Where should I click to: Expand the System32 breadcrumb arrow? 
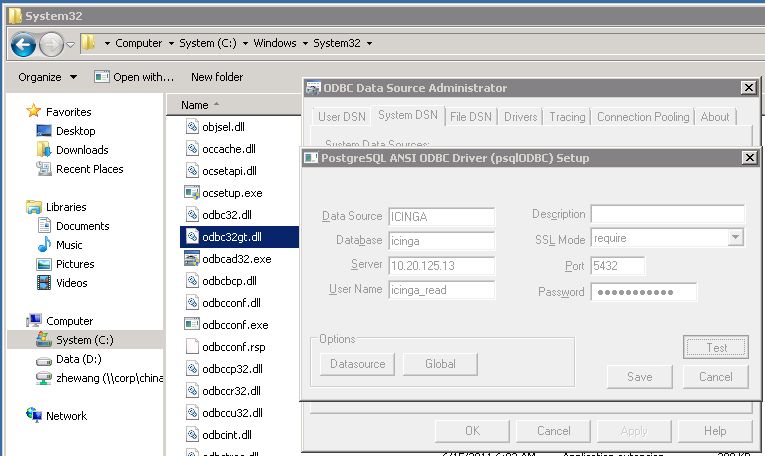click(370, 44)
